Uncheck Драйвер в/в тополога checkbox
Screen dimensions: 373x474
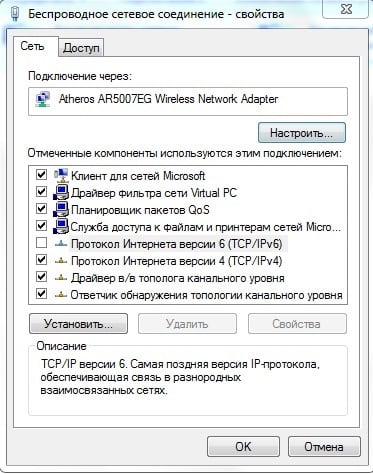tap(41, 277)
